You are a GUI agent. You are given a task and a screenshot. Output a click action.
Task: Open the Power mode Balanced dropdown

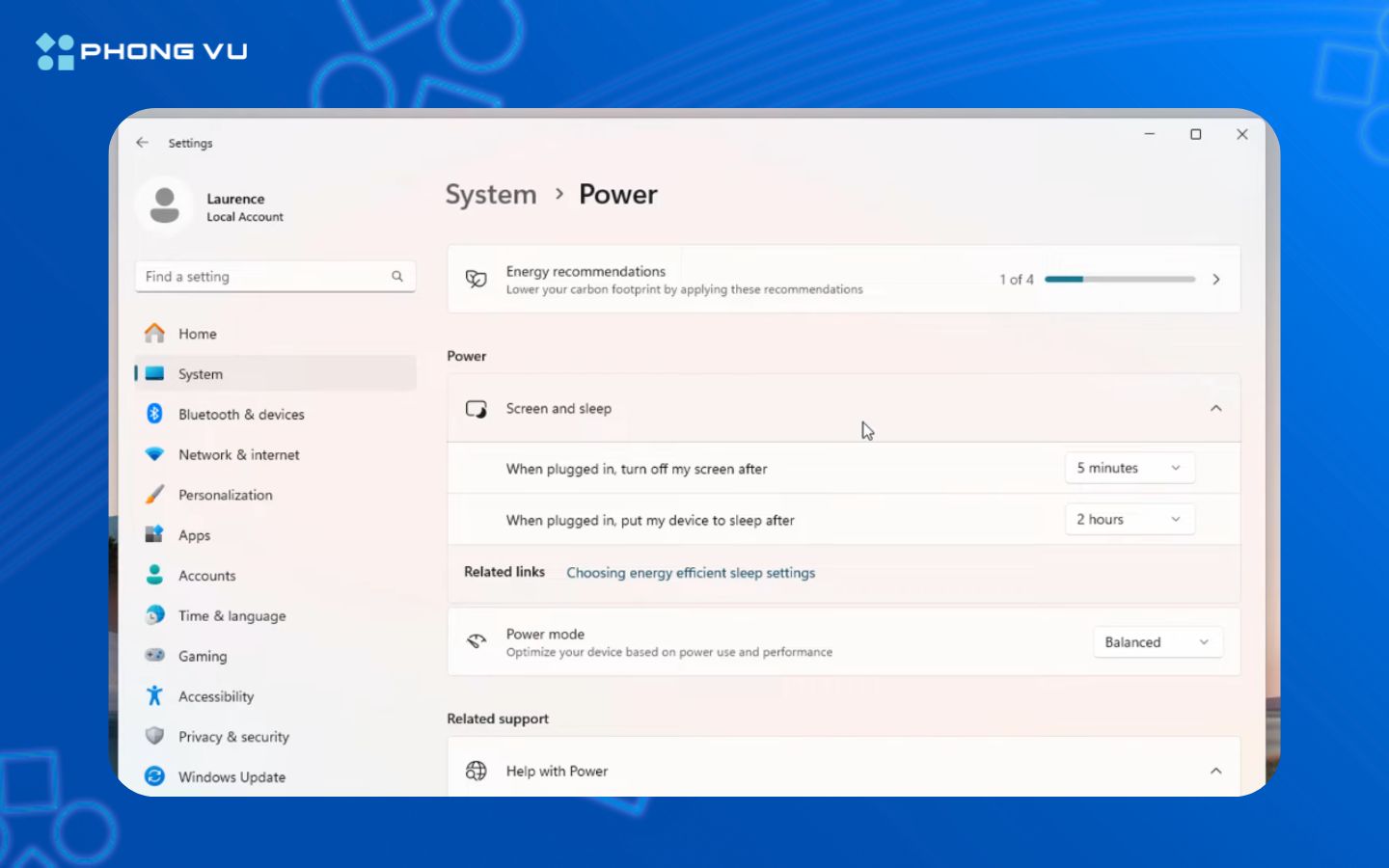(x=1157, y=642)
